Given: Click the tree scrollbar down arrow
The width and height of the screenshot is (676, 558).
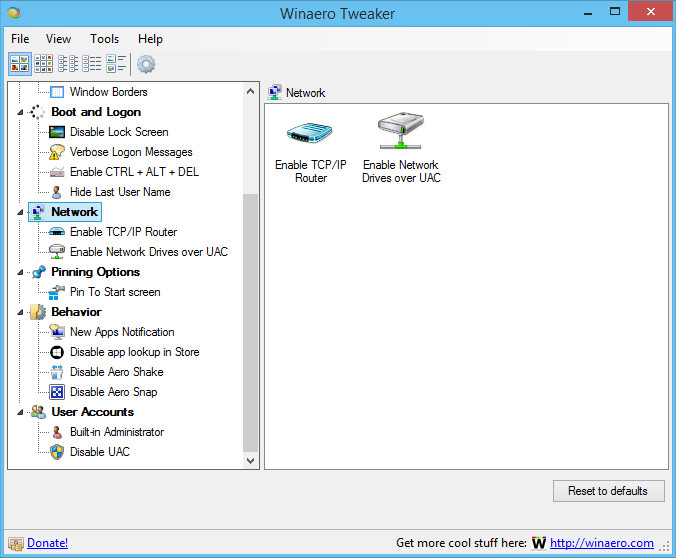Looking at the screenshot, I should 250,460.
